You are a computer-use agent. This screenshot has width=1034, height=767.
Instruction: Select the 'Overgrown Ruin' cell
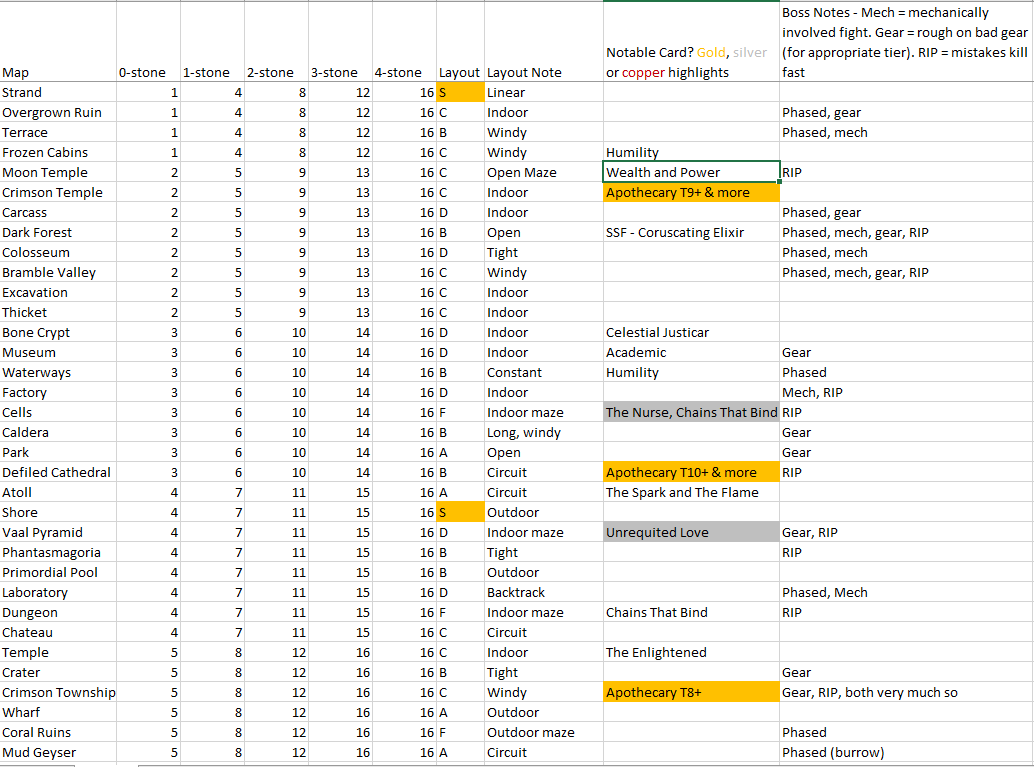58,112
